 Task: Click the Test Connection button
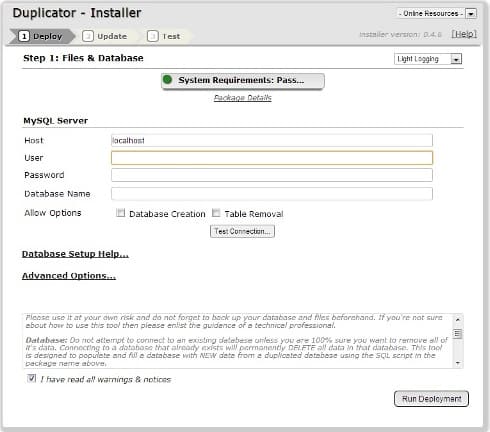point(242,231)
